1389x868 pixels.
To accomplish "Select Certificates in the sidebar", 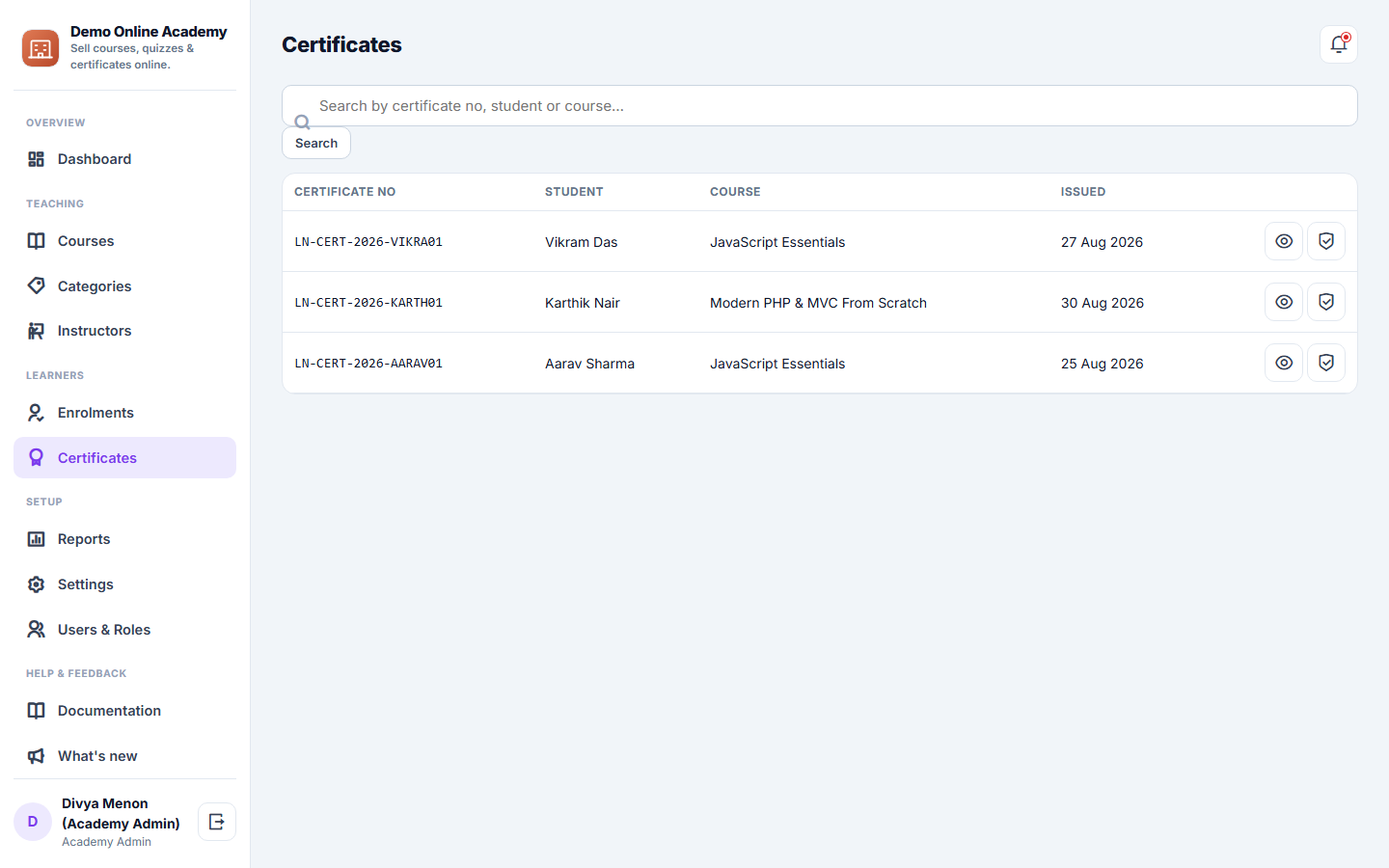I will [124, 458].
